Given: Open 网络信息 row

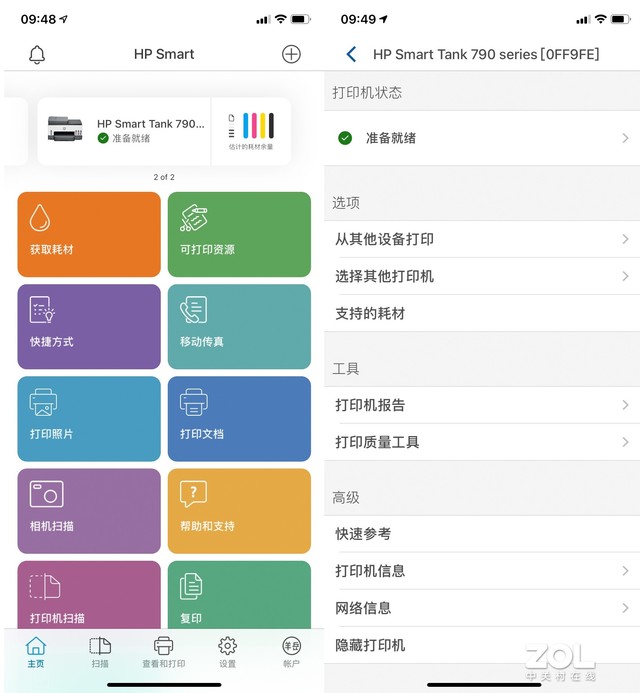Looking at the screenshot, I should [x=482, y=608].
